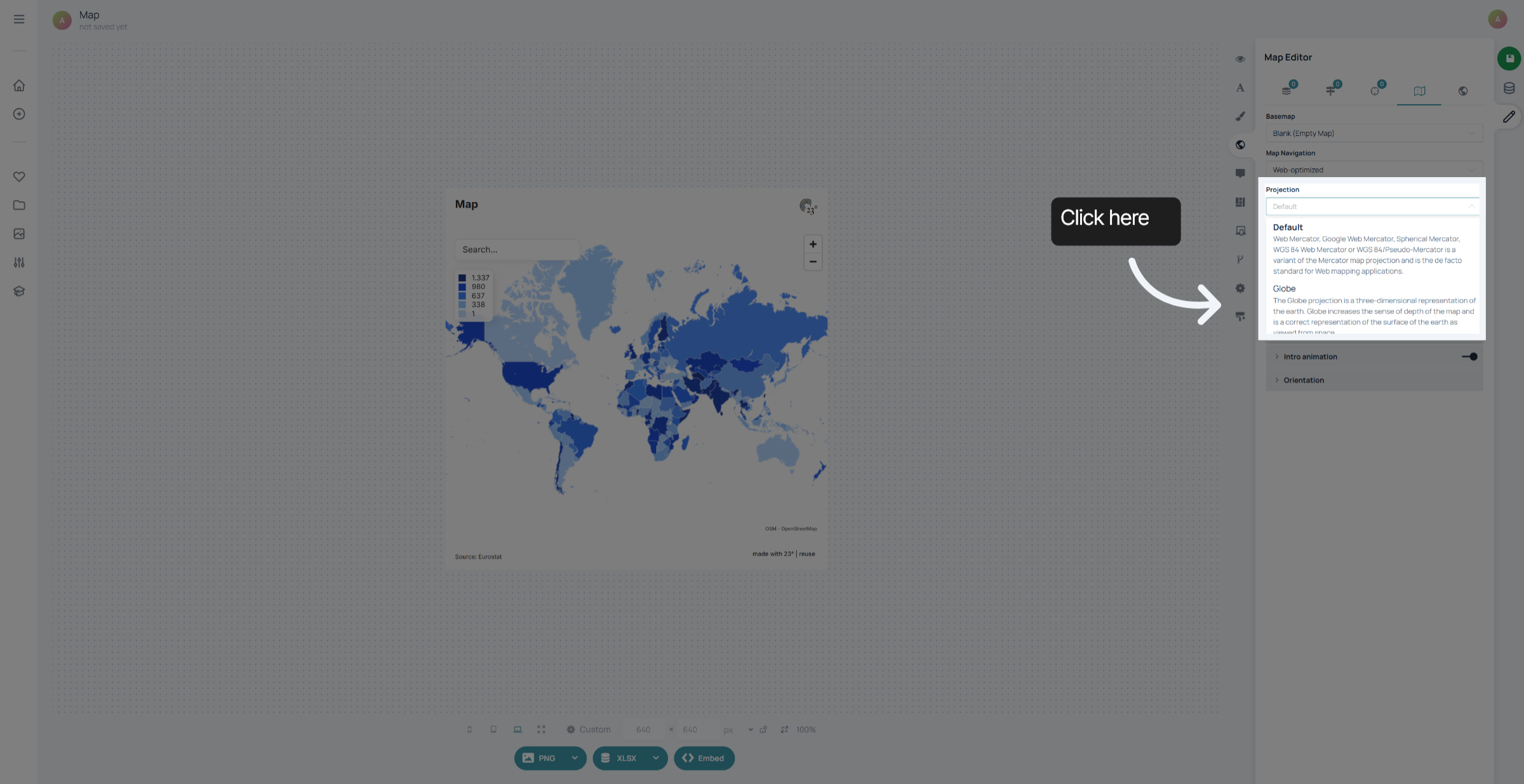Click the 1,337 legend color swatch
The width and height of the screenshot is (1524, 784).
(462, 278)
